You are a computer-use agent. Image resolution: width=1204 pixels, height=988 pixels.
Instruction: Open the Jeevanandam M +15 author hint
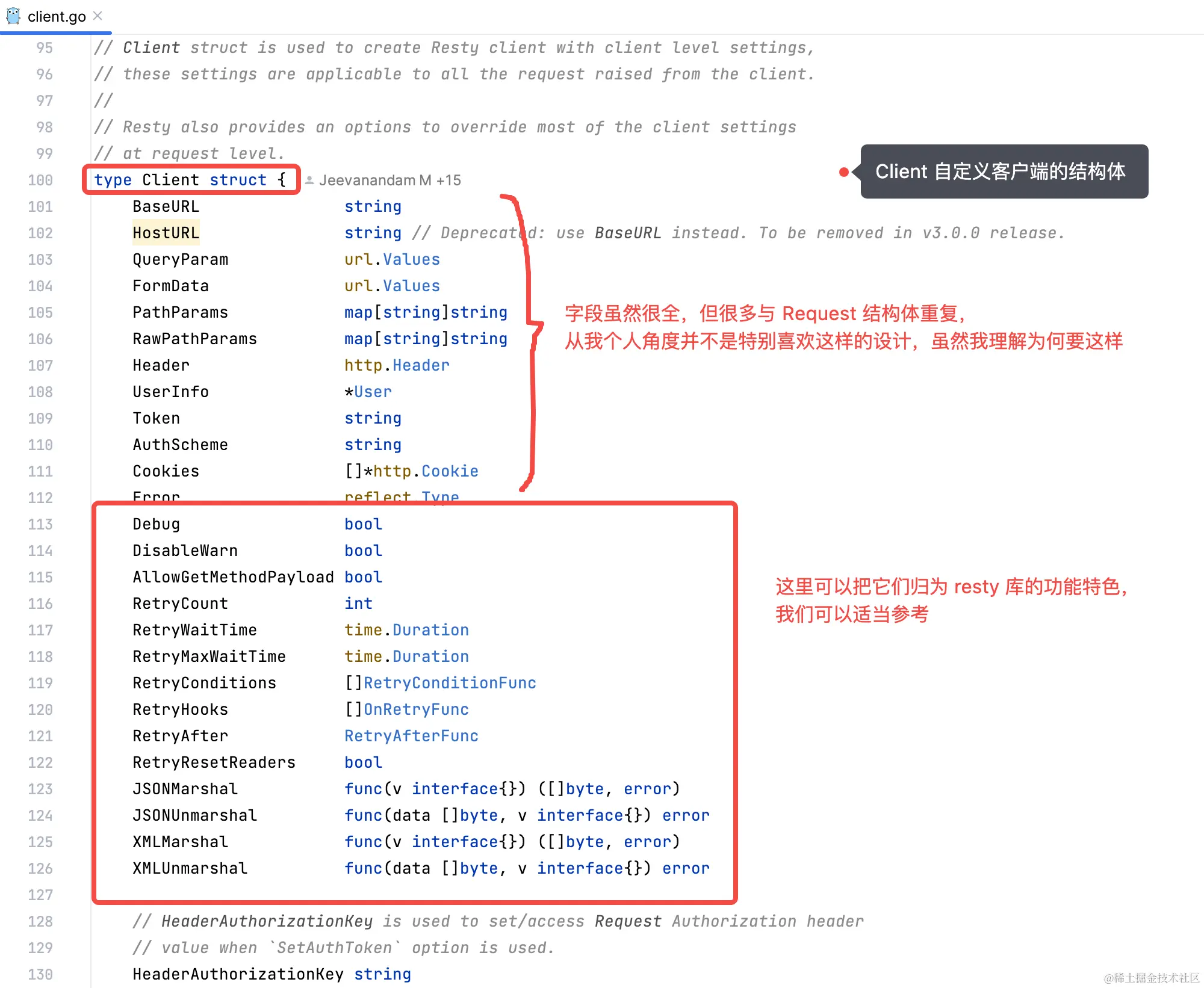click(x=389, y=180)
